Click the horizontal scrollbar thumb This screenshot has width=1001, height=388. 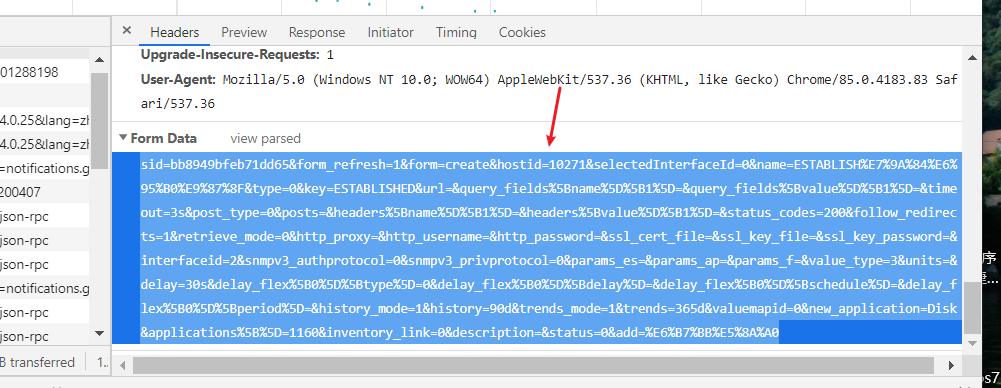click(x=533, y=366)
